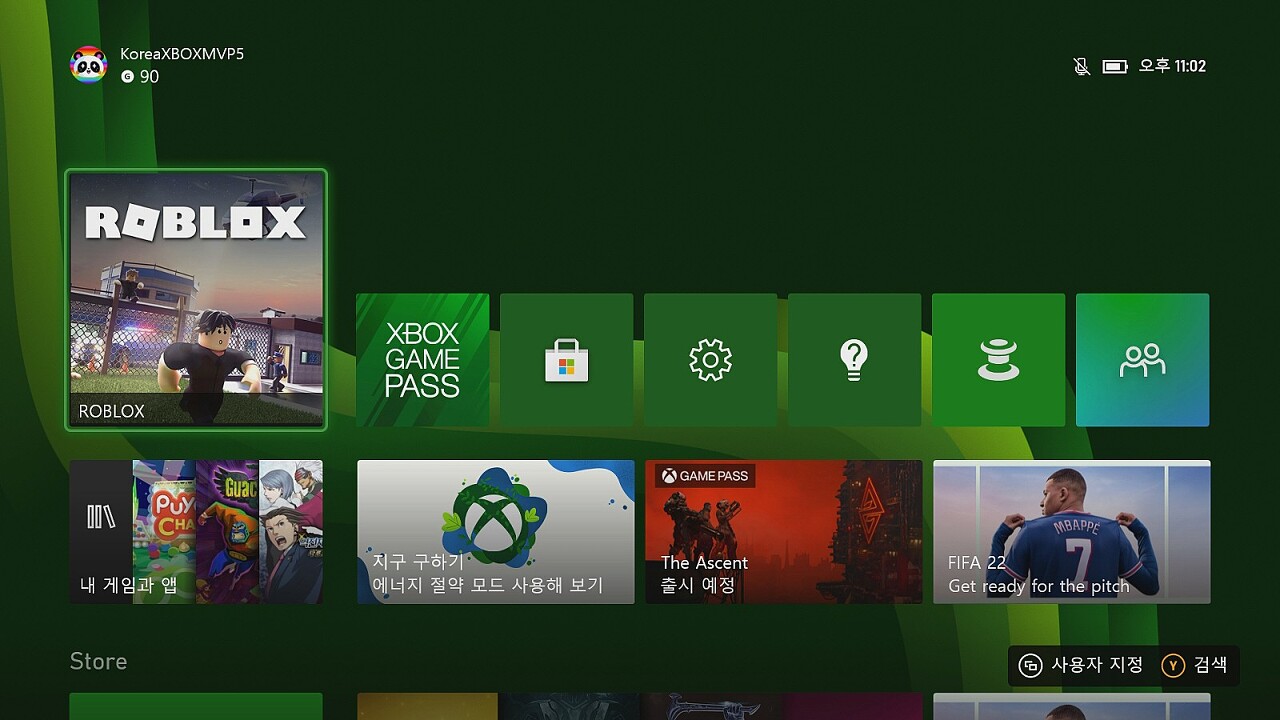Image resolution: width=1280 pixels, height=720 pixels.
Task: Click the gamerscore value 90
Action: pyautogui.click(x=149, y=77)
